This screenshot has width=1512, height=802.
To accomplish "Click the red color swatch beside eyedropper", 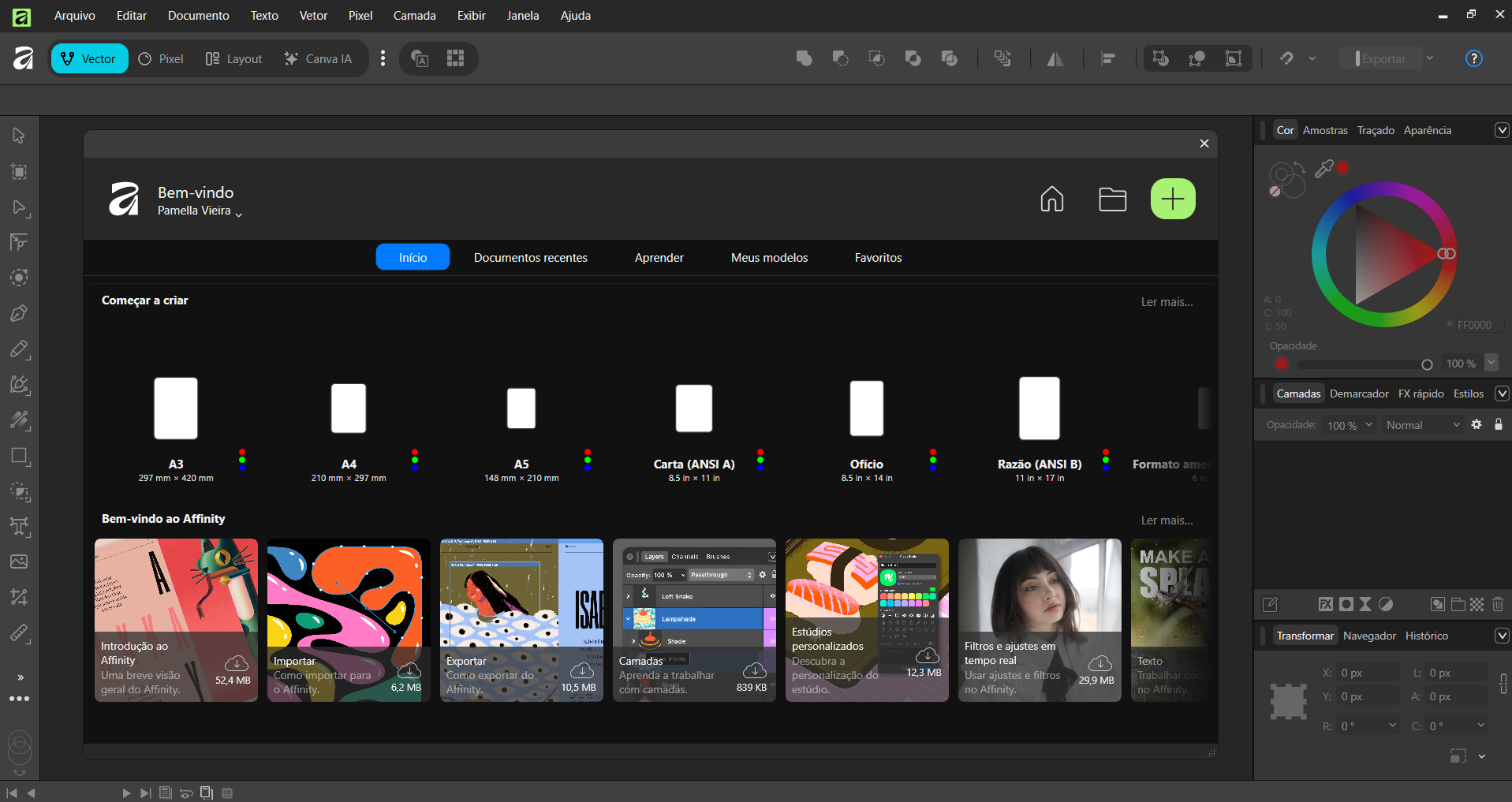I will 1342,168.
